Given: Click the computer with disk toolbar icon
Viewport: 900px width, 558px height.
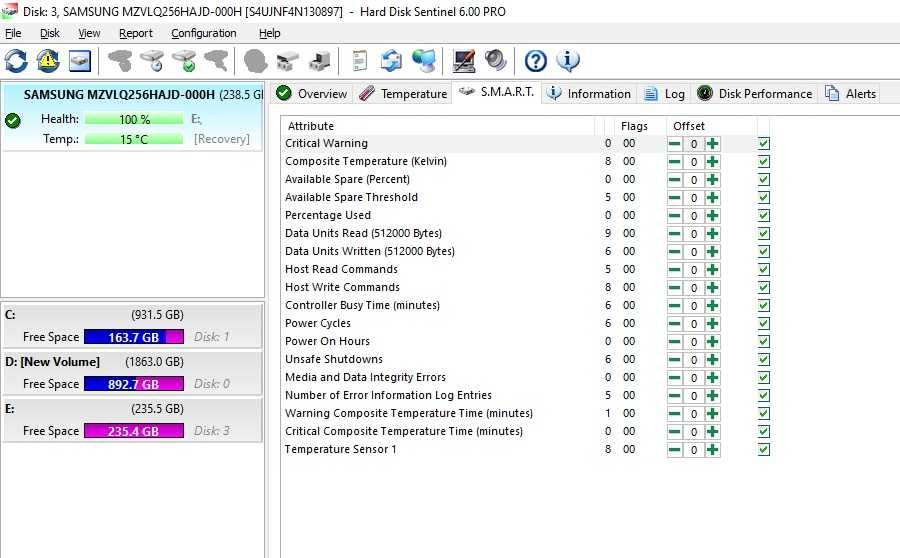Looking at the screenshot, I should 320,61.
